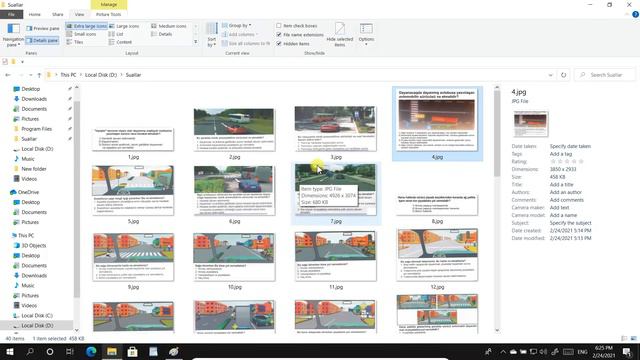This screenshot has height=360, width=640.
Task: Open the folder Options button
Action: point(366,34)
